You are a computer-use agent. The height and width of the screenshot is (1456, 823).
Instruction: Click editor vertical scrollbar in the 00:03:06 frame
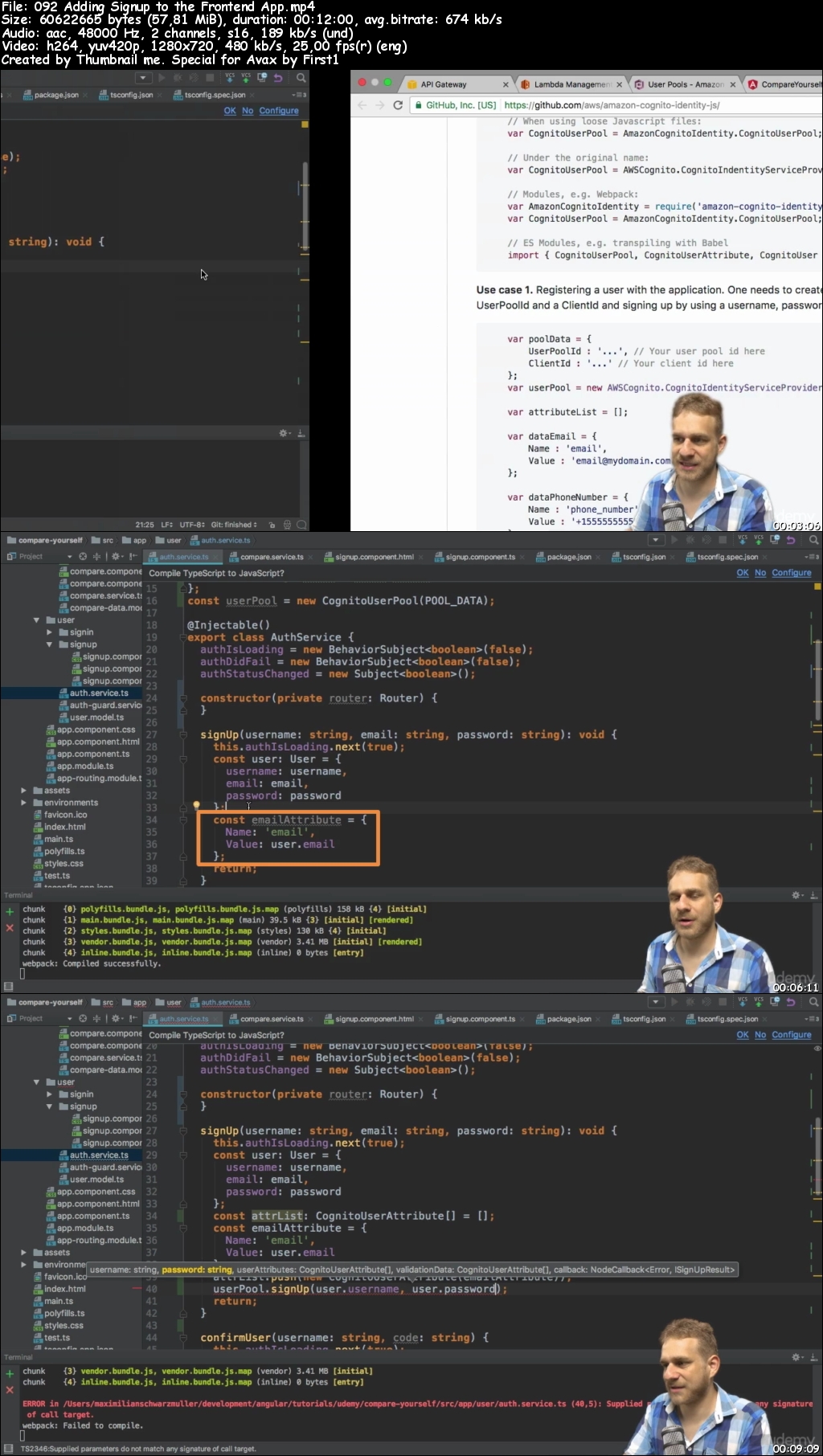pyautogui.click(x=305, y=205)
